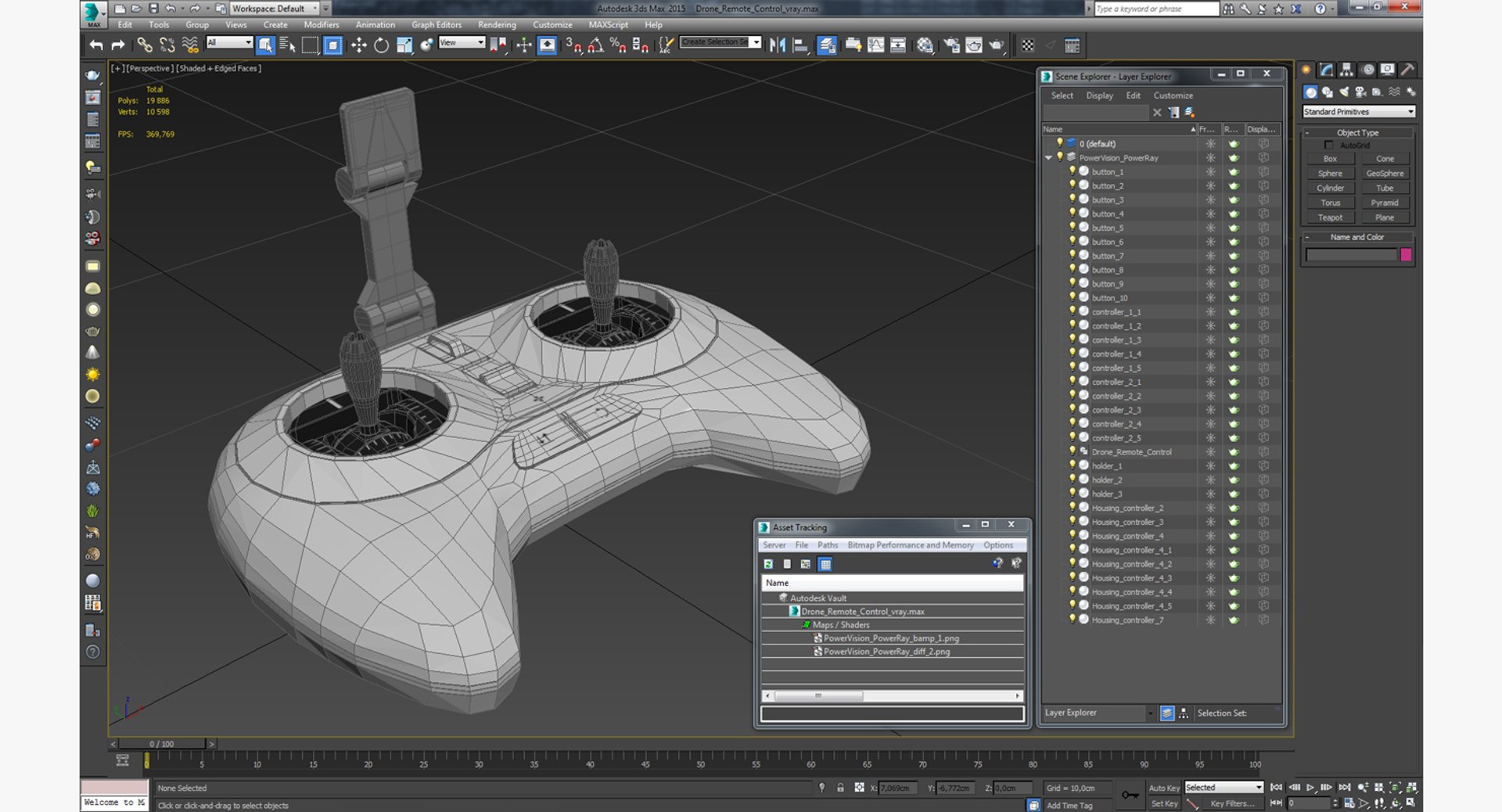Toggle renderable teapot for button_3 row
Screen dimensions: 1502x812
pos(1234,199)
